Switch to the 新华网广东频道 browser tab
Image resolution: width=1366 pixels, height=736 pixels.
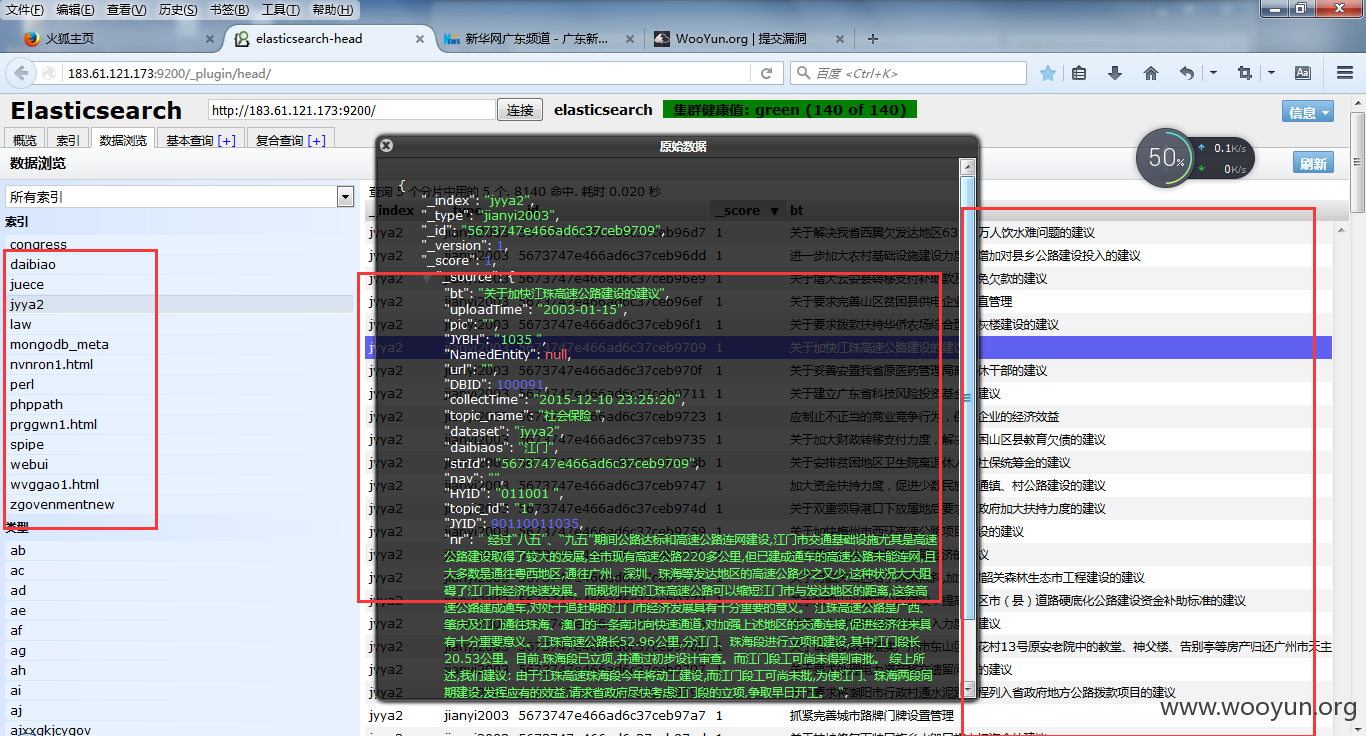[537, 39]
